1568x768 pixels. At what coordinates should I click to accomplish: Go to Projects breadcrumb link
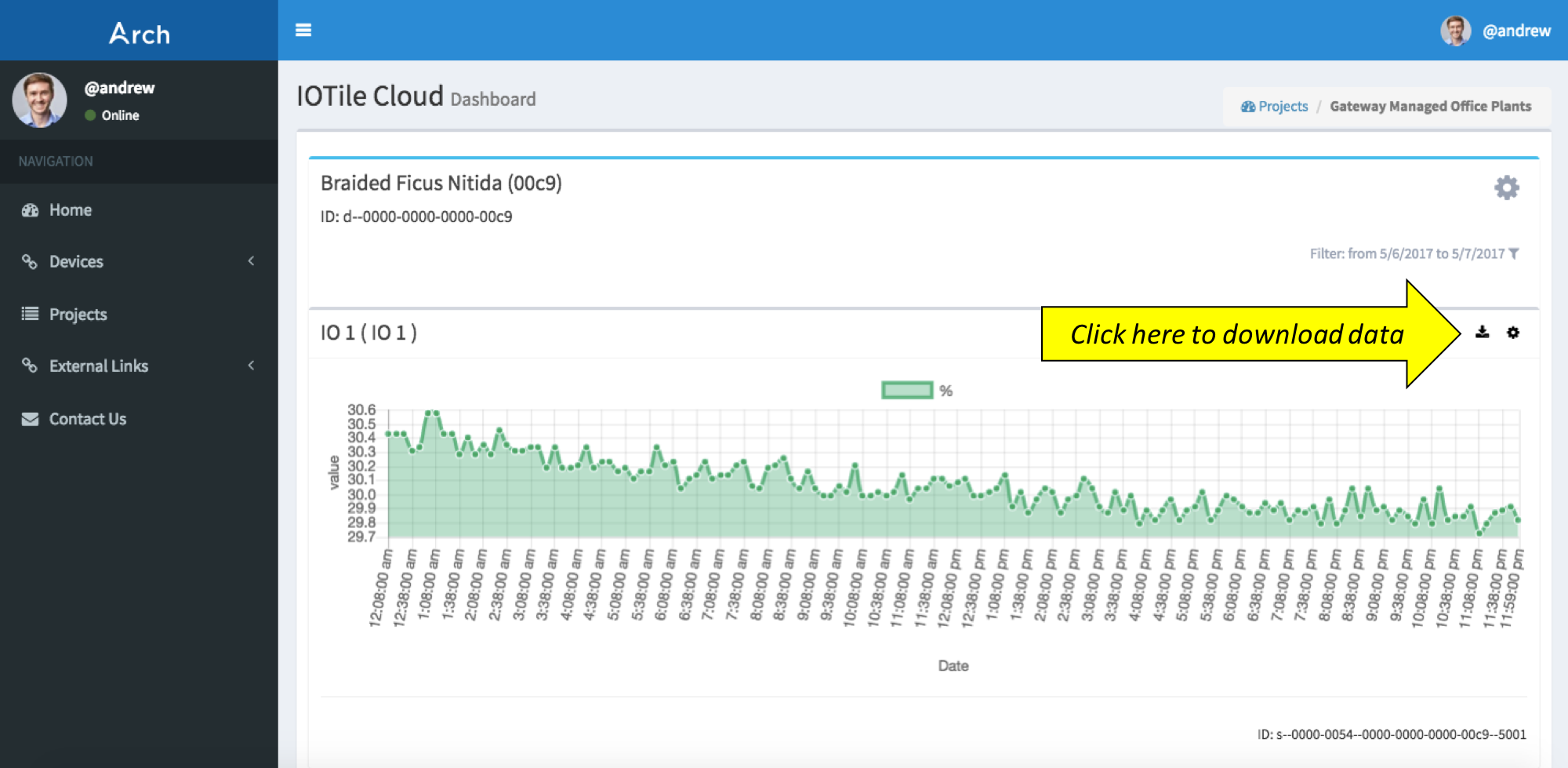click(x=1283, y=107)
